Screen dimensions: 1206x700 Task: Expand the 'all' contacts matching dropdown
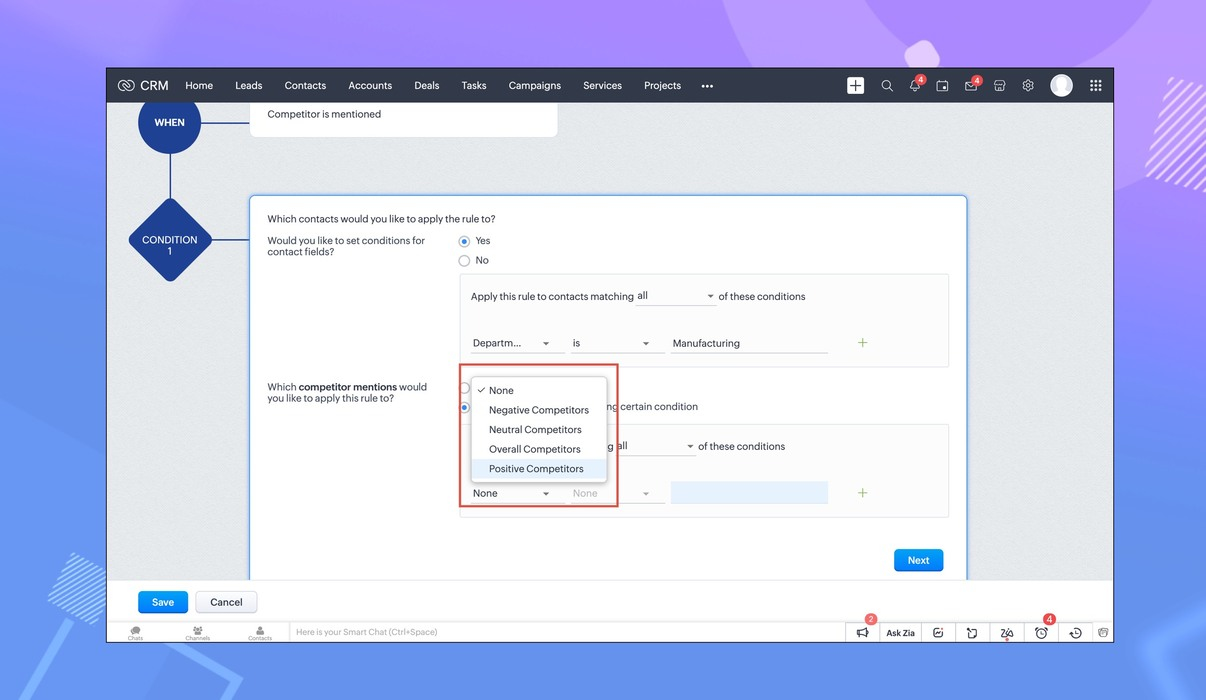point(676,297)
